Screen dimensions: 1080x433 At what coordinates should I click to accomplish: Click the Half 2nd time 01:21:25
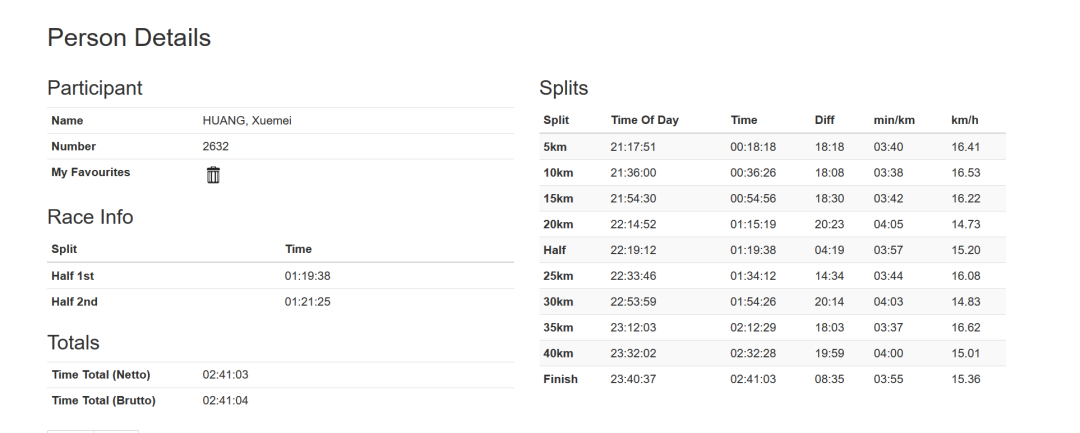click(307, 302)
